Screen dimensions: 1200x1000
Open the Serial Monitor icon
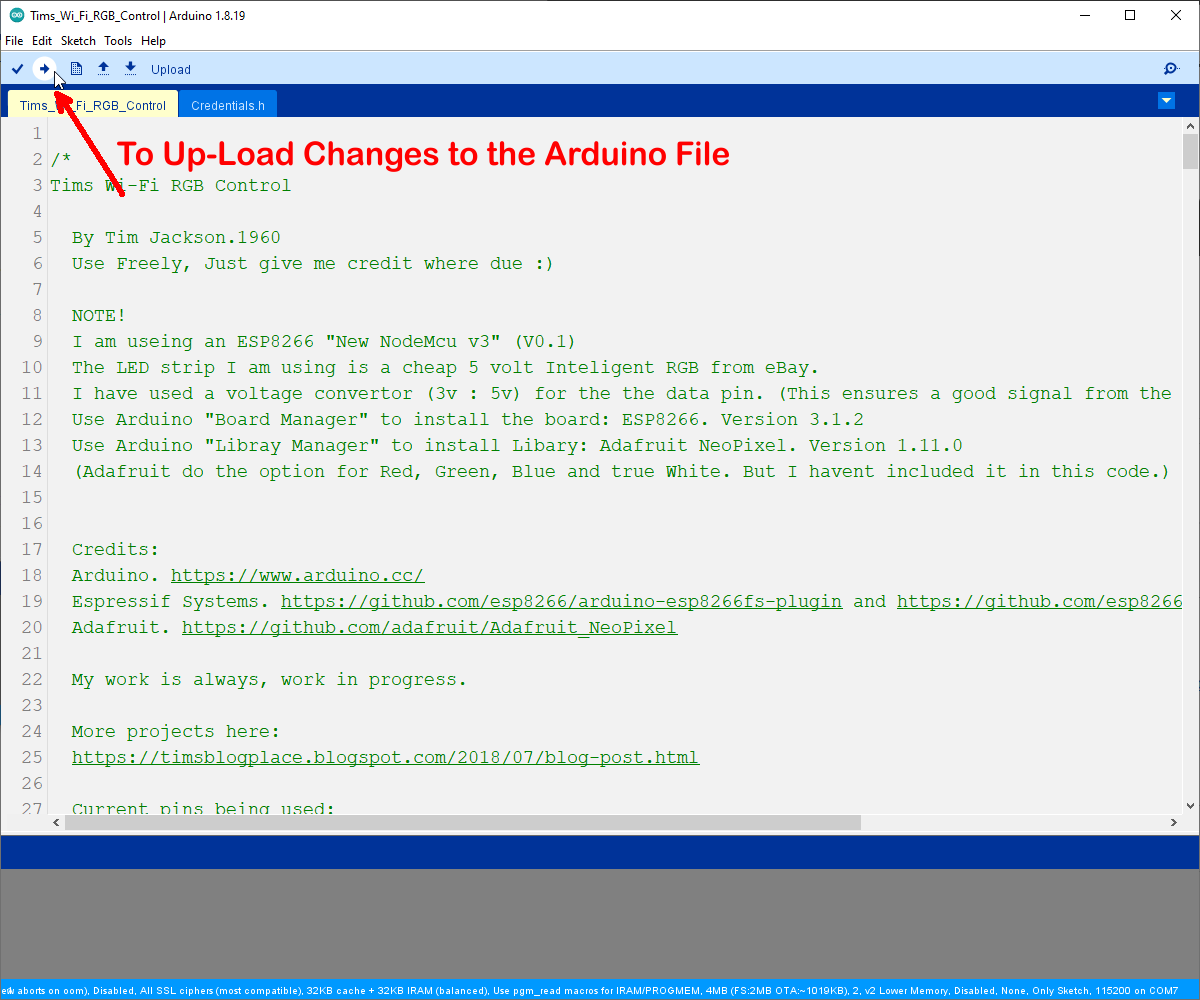(1172, 69)
